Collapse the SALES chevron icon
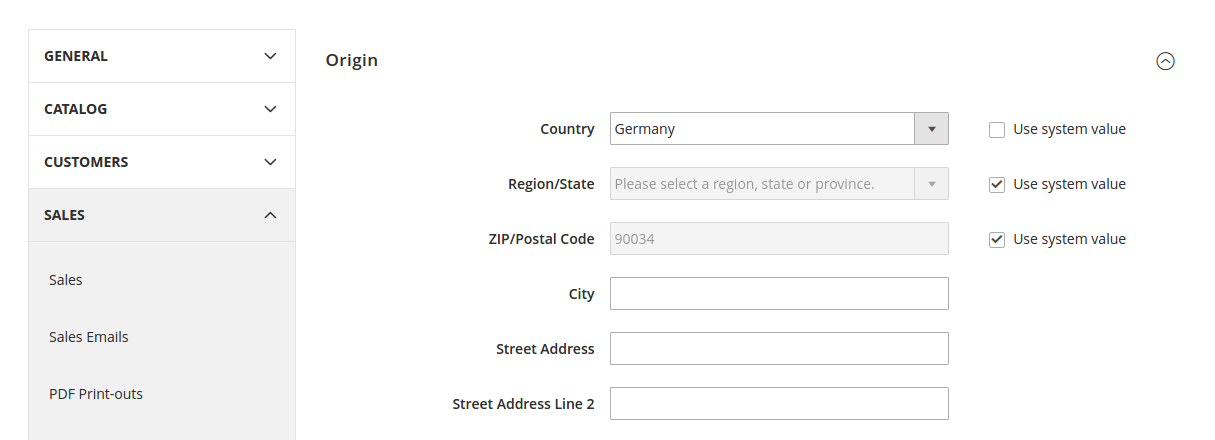This screenshot has height=440, width=1215. tap(270, 215)
